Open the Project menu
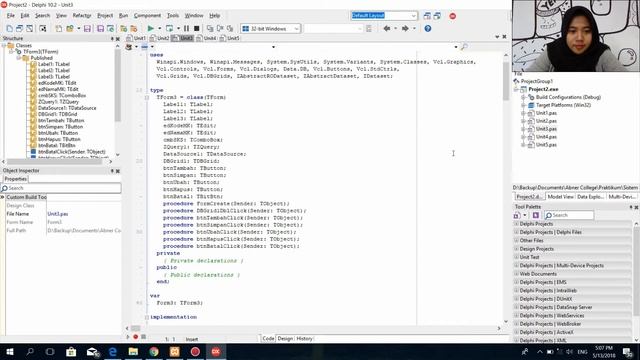This screenshot has height=360, width=640. click(x=105, y=16)
